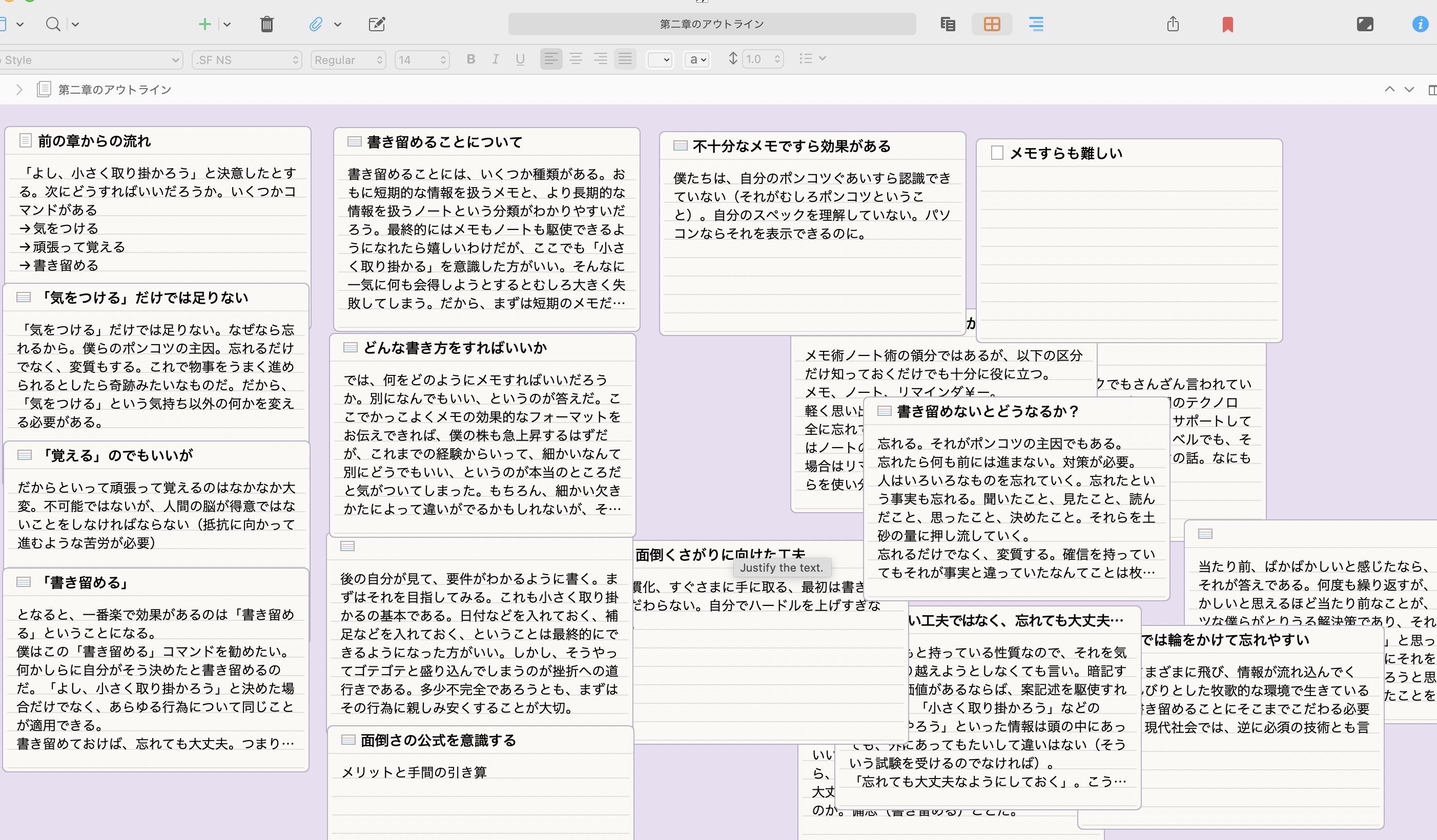This screenshot has width=1437, height=840.
Task: Switch to outliner view mode
Action: pos(1036,24)
